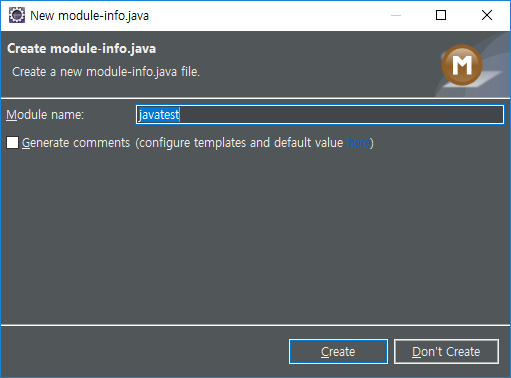
Task: Focus the Module name text field
Action: click(x=320, y=115)
